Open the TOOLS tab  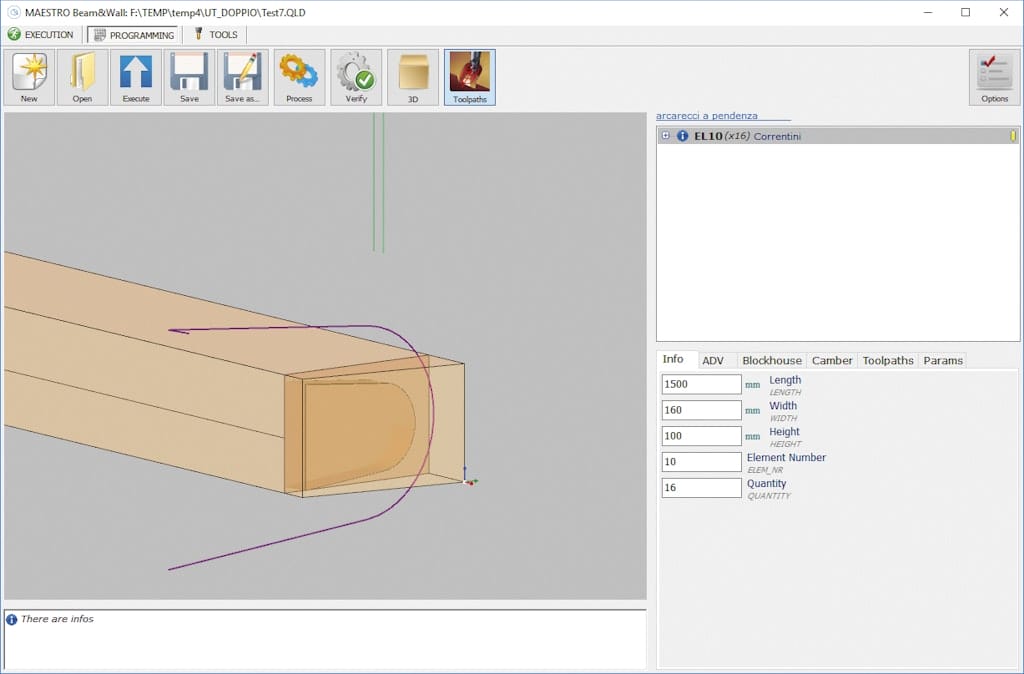(216, 35)
